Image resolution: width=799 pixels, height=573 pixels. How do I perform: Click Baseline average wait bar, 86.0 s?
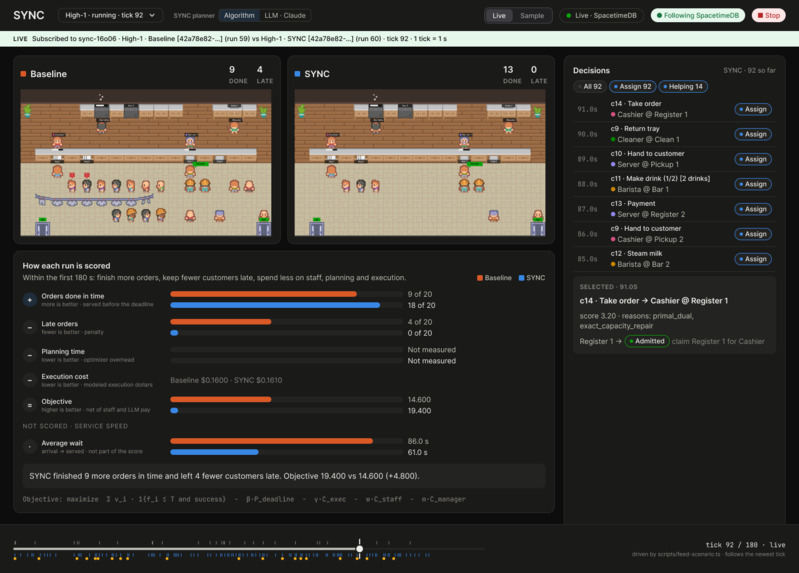point(272,441)
